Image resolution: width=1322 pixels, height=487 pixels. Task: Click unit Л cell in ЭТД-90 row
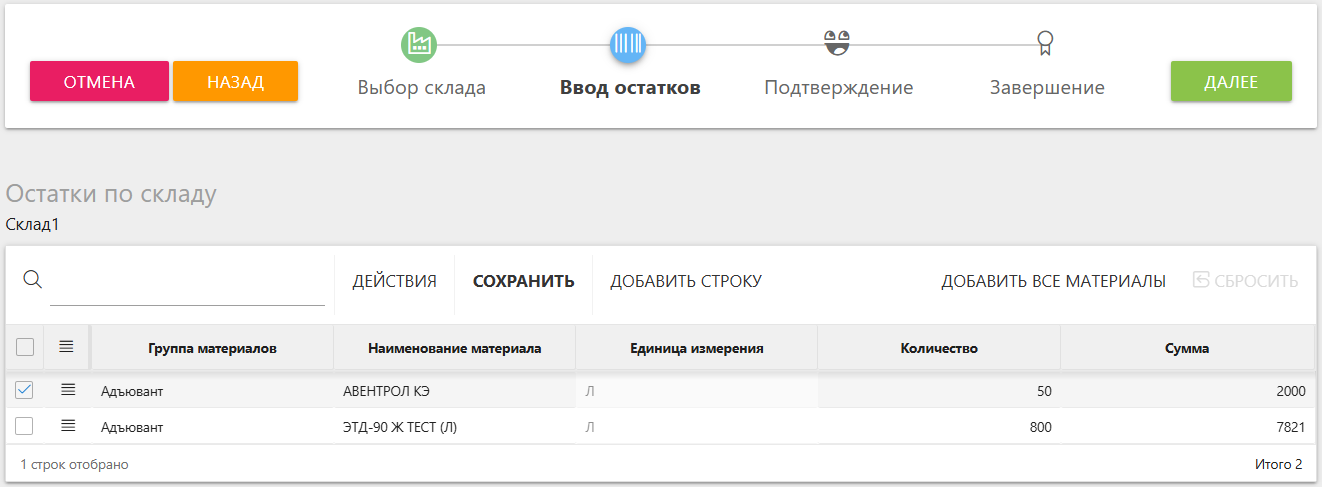click(697, 427)
